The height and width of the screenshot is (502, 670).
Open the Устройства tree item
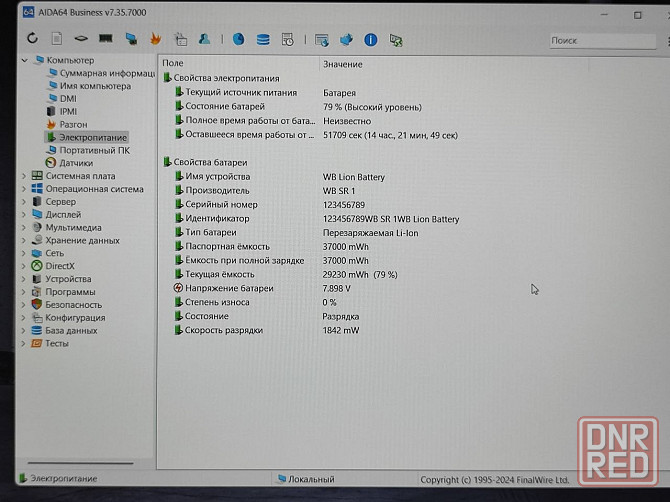68,279
